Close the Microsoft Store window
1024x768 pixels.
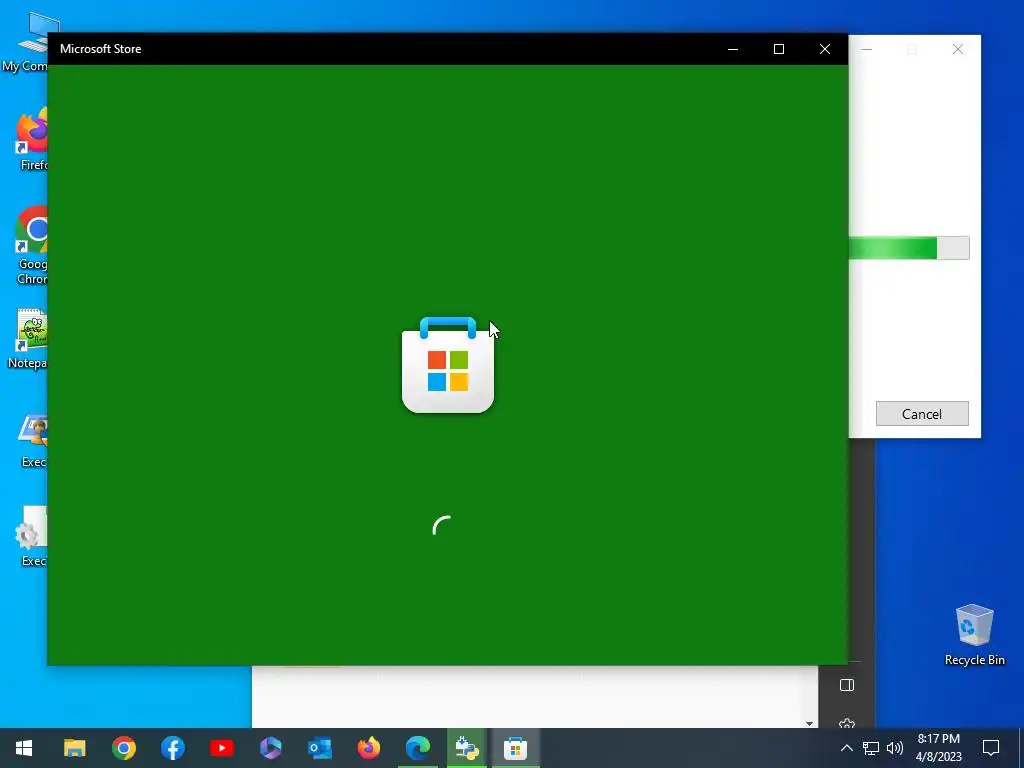click(825, 49)
